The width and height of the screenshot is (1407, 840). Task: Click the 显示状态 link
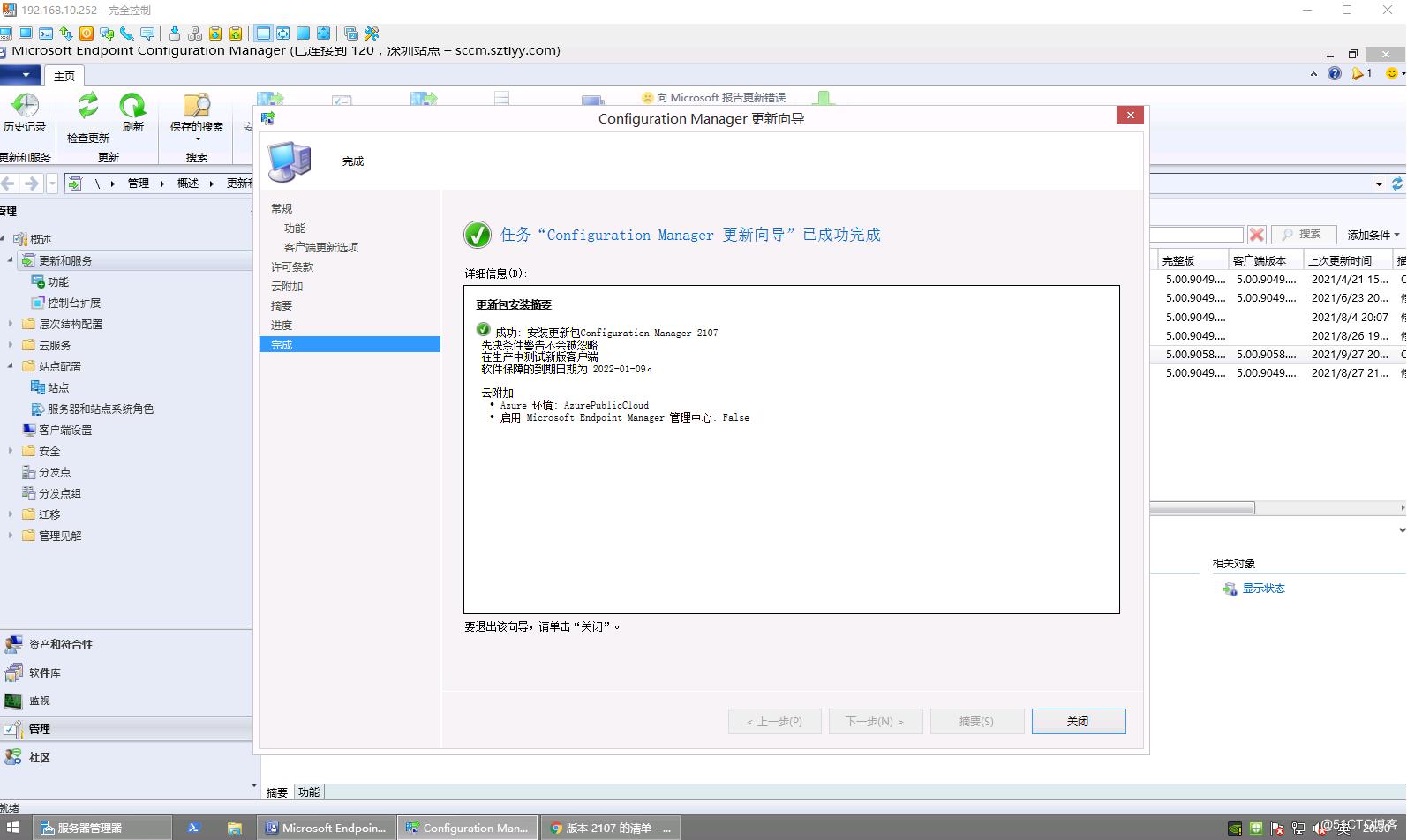[1263, 589]
